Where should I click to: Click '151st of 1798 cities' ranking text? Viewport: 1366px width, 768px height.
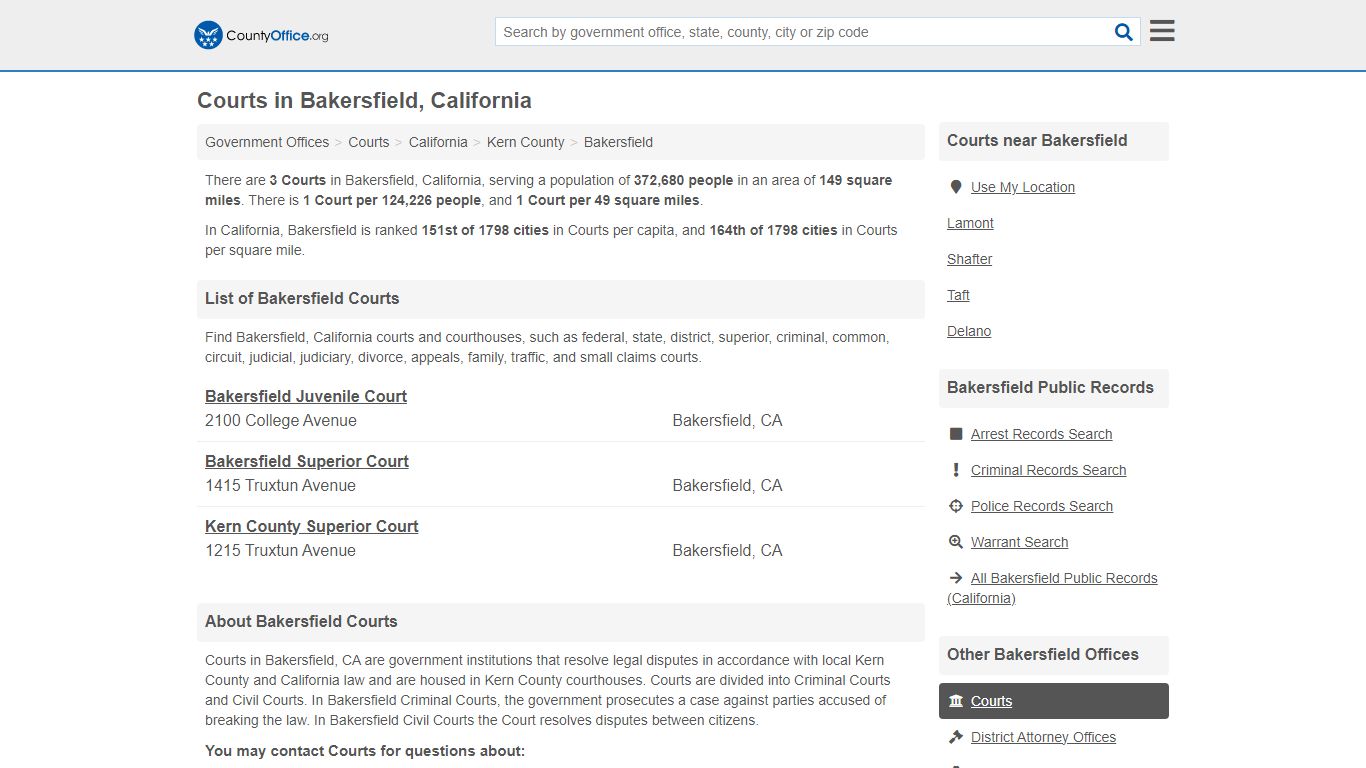pos(485,230)
